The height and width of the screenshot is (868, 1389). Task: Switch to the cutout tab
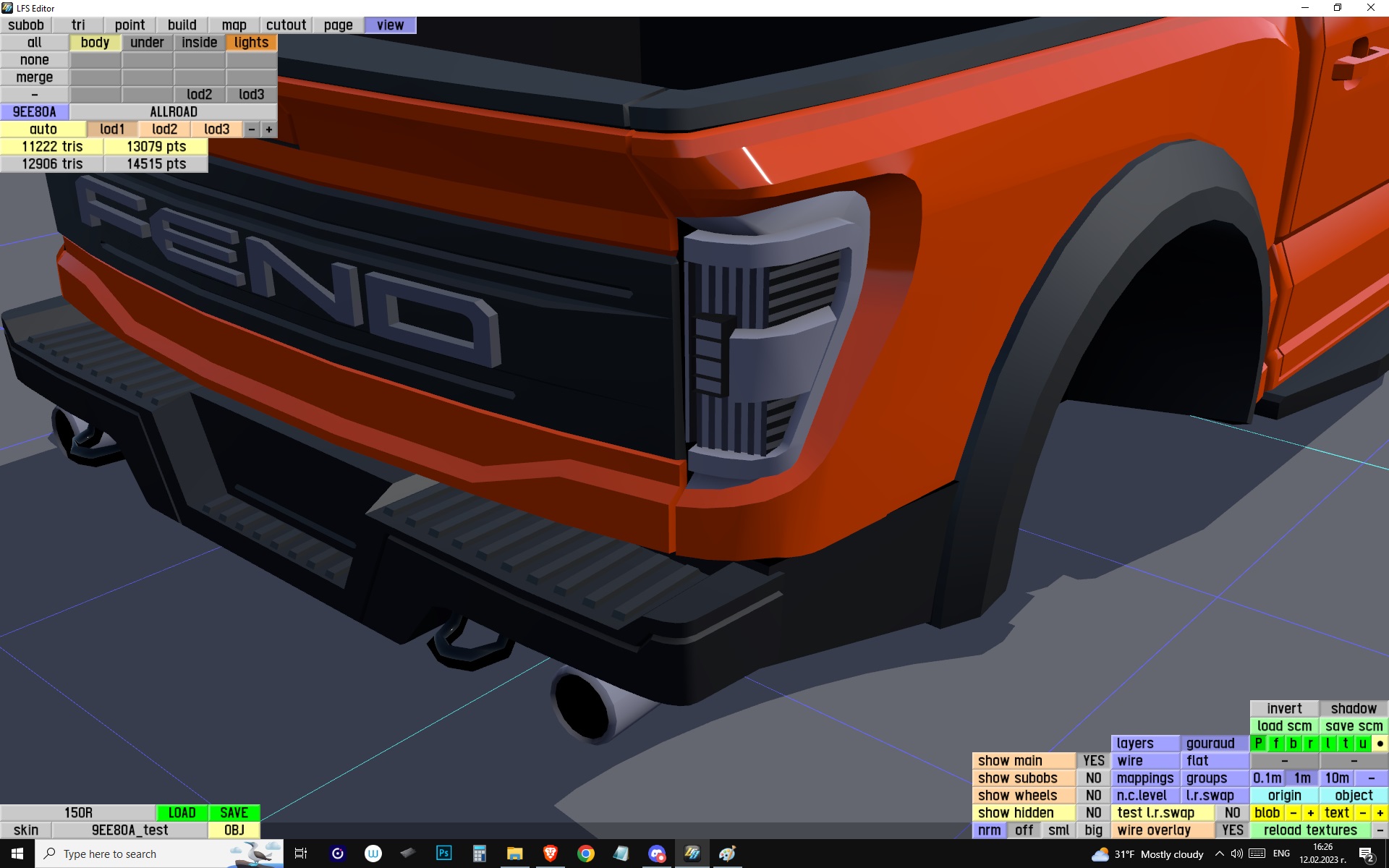point(286,25)
